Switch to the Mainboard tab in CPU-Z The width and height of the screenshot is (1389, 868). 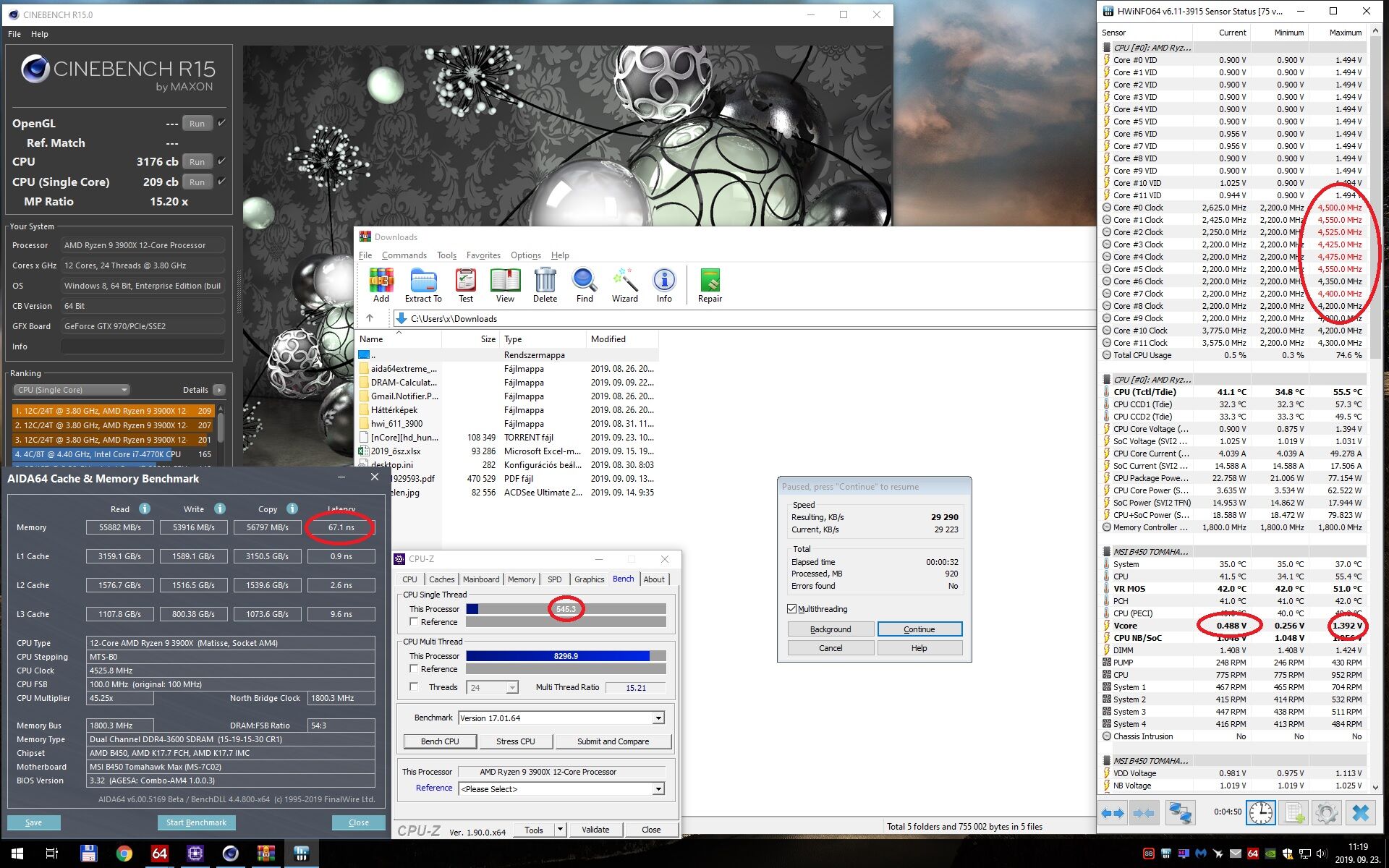pos(480,579)
